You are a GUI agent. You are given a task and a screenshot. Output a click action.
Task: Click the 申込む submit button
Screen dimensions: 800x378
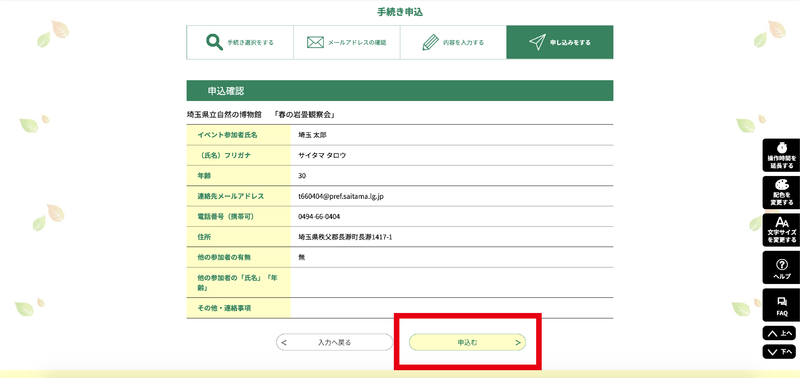(467, 342)
